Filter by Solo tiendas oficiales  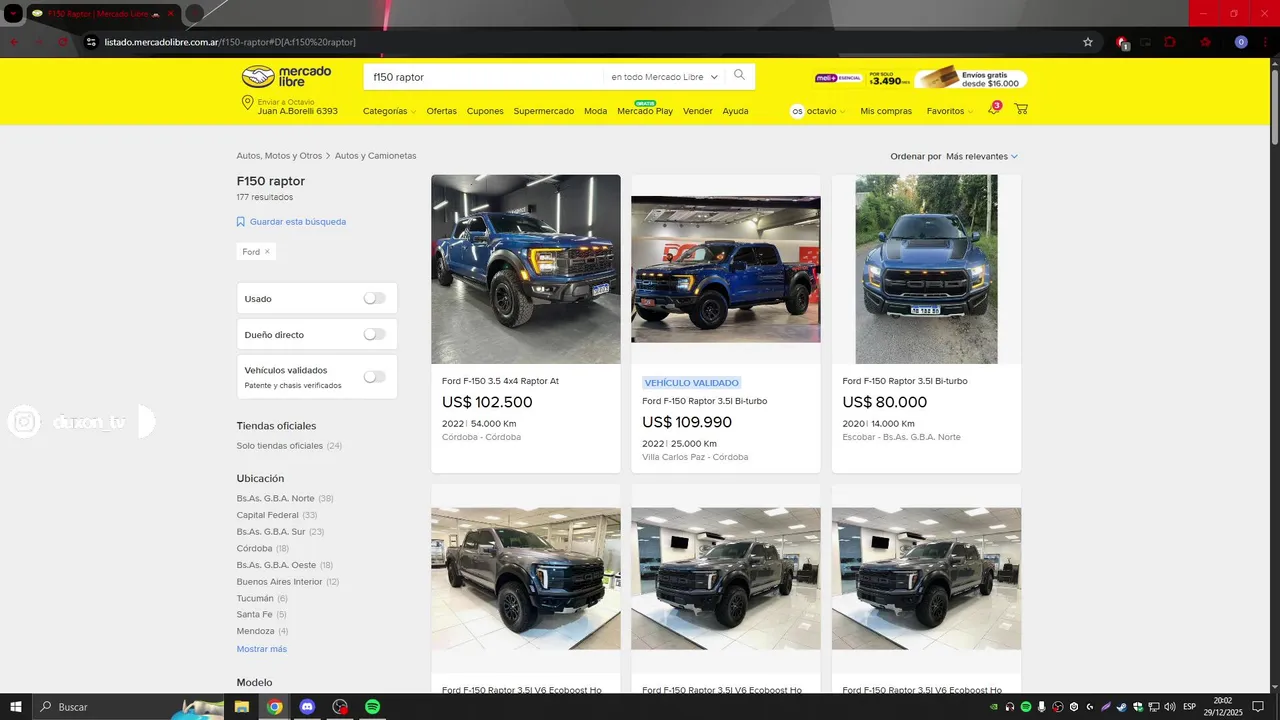pyautogui.click(x=280, y=446)
